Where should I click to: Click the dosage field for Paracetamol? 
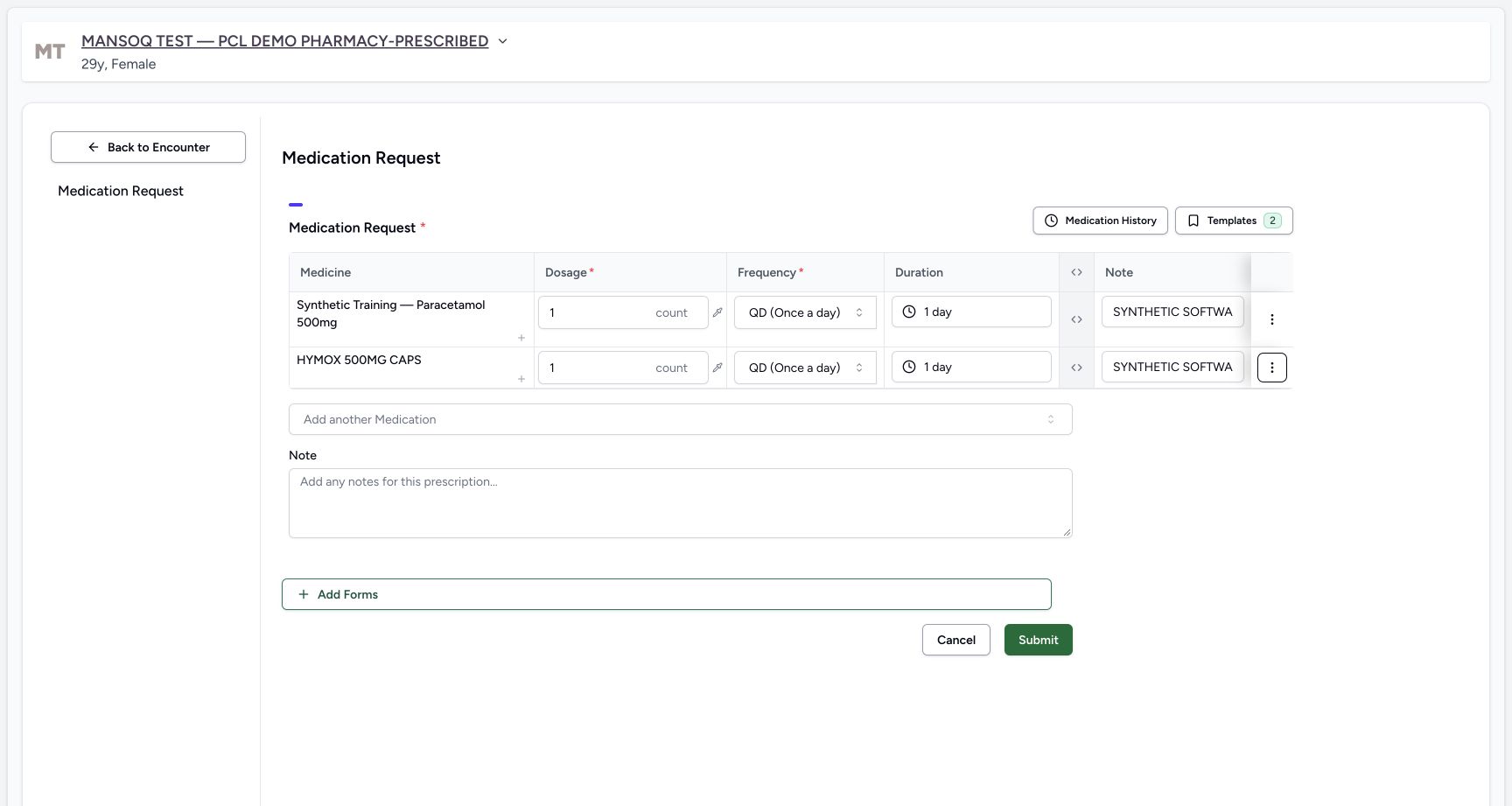622,312
